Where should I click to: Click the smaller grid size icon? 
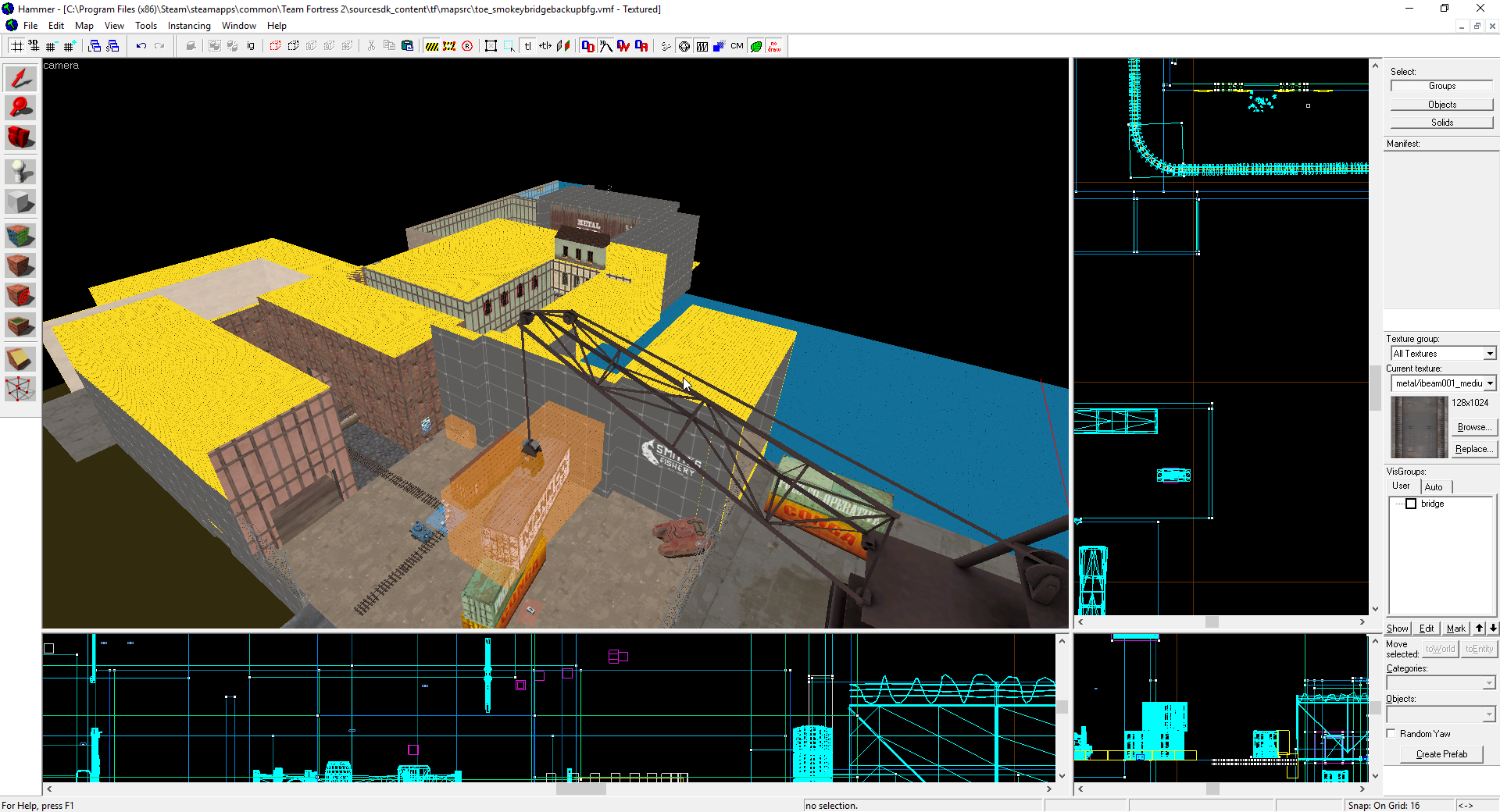52,46
